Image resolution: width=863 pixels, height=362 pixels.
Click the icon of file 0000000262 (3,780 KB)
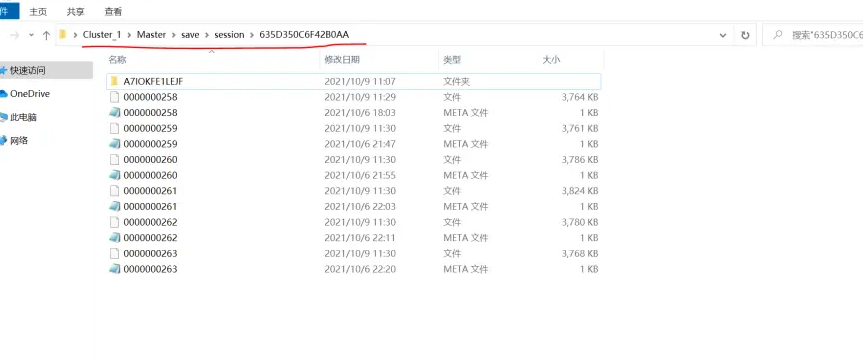click(x=114, y=222)
